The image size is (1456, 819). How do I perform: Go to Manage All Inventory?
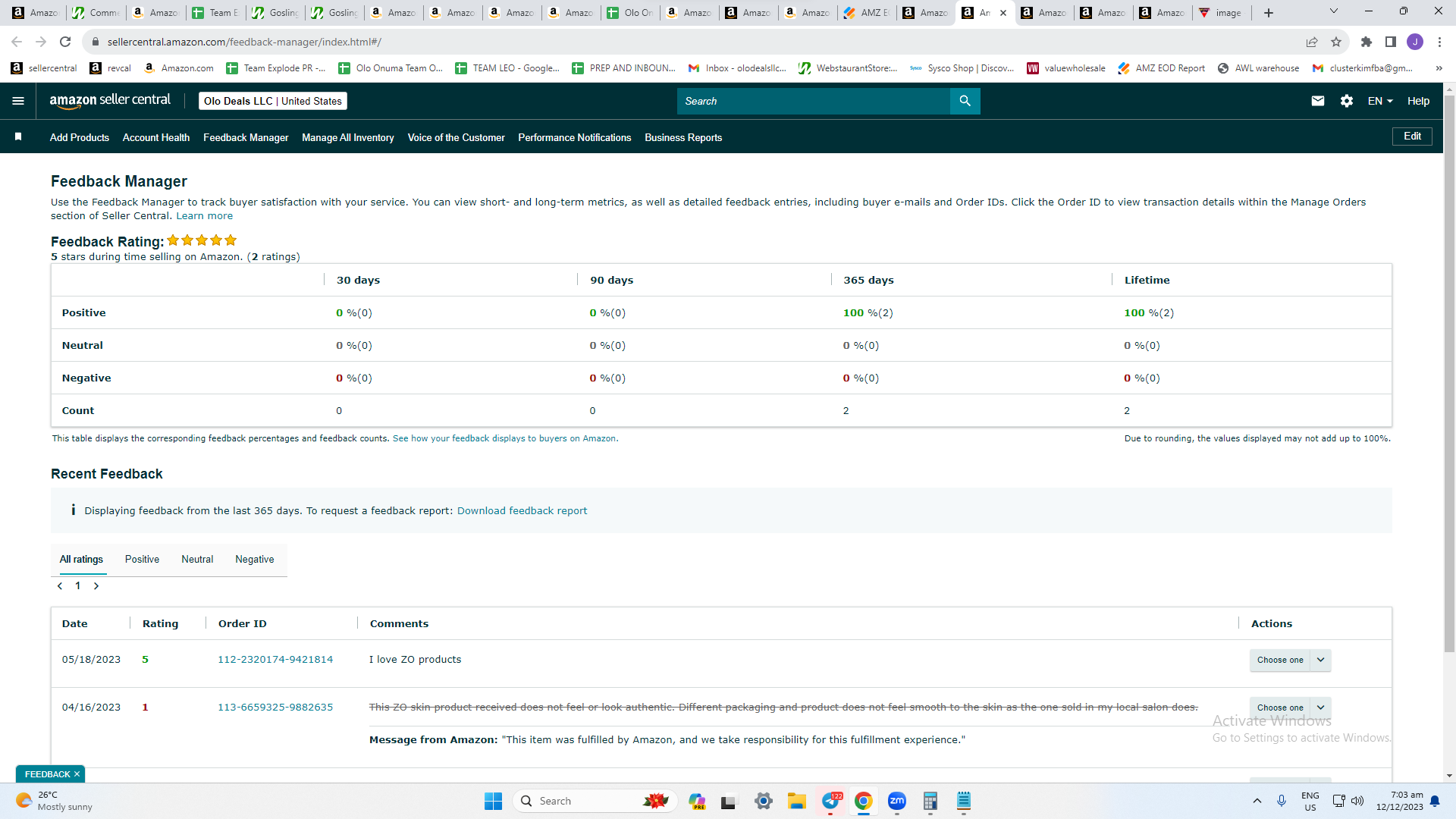click(348, 137)
